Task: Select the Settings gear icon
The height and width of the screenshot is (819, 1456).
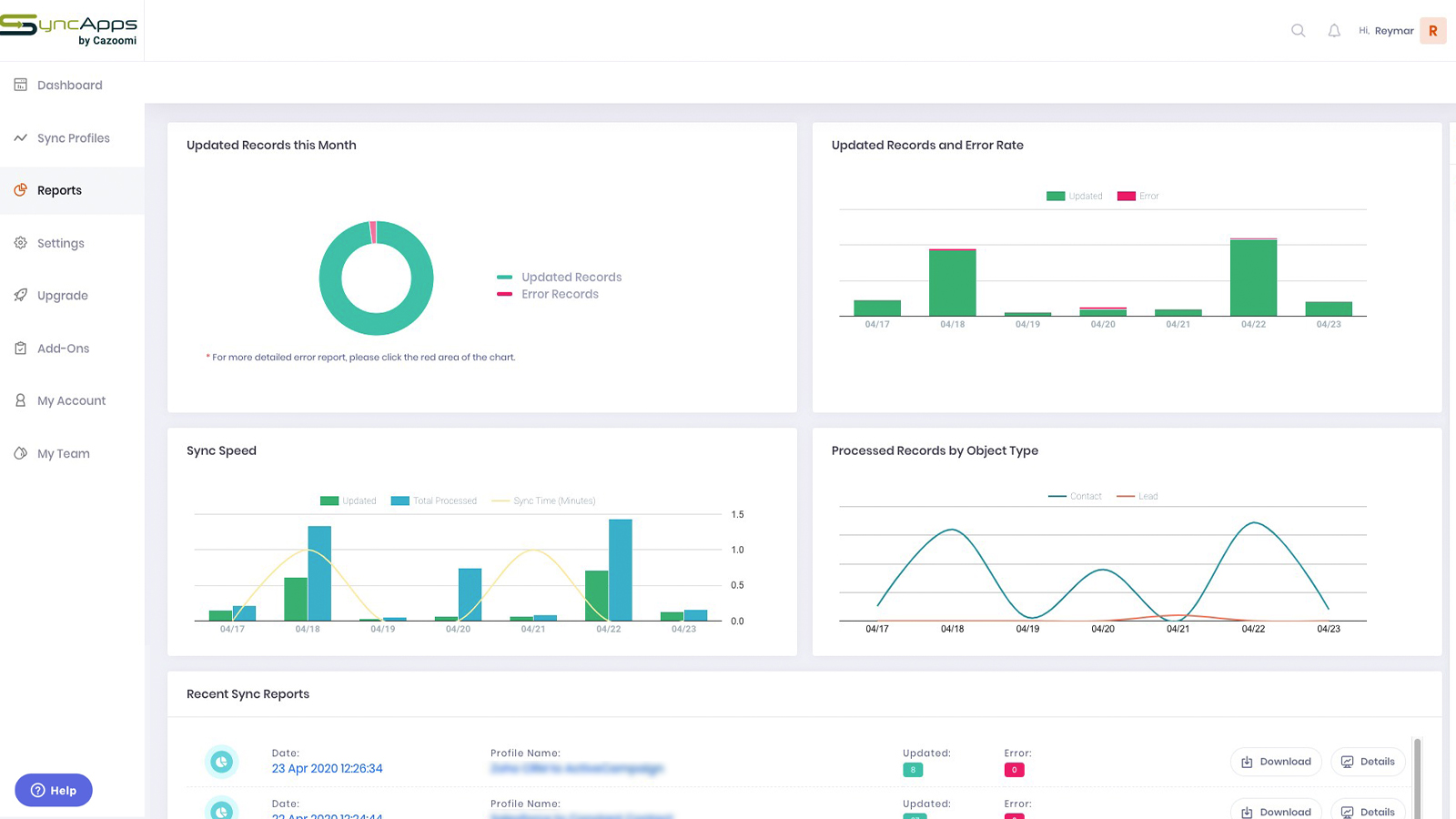Action: (x=20, y=243)
